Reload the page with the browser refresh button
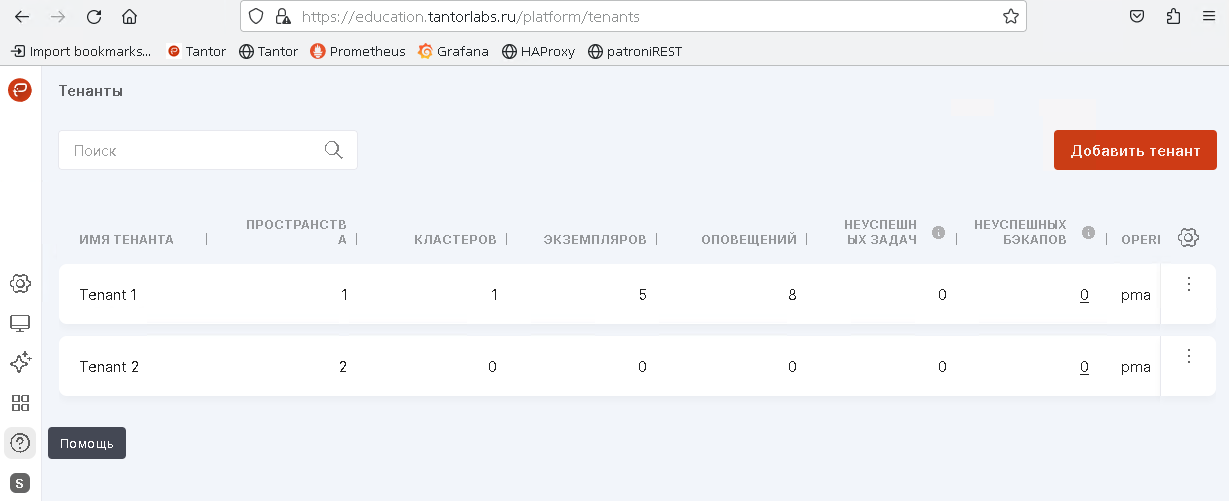This screenshot has height=501, width=1229. 94,17
